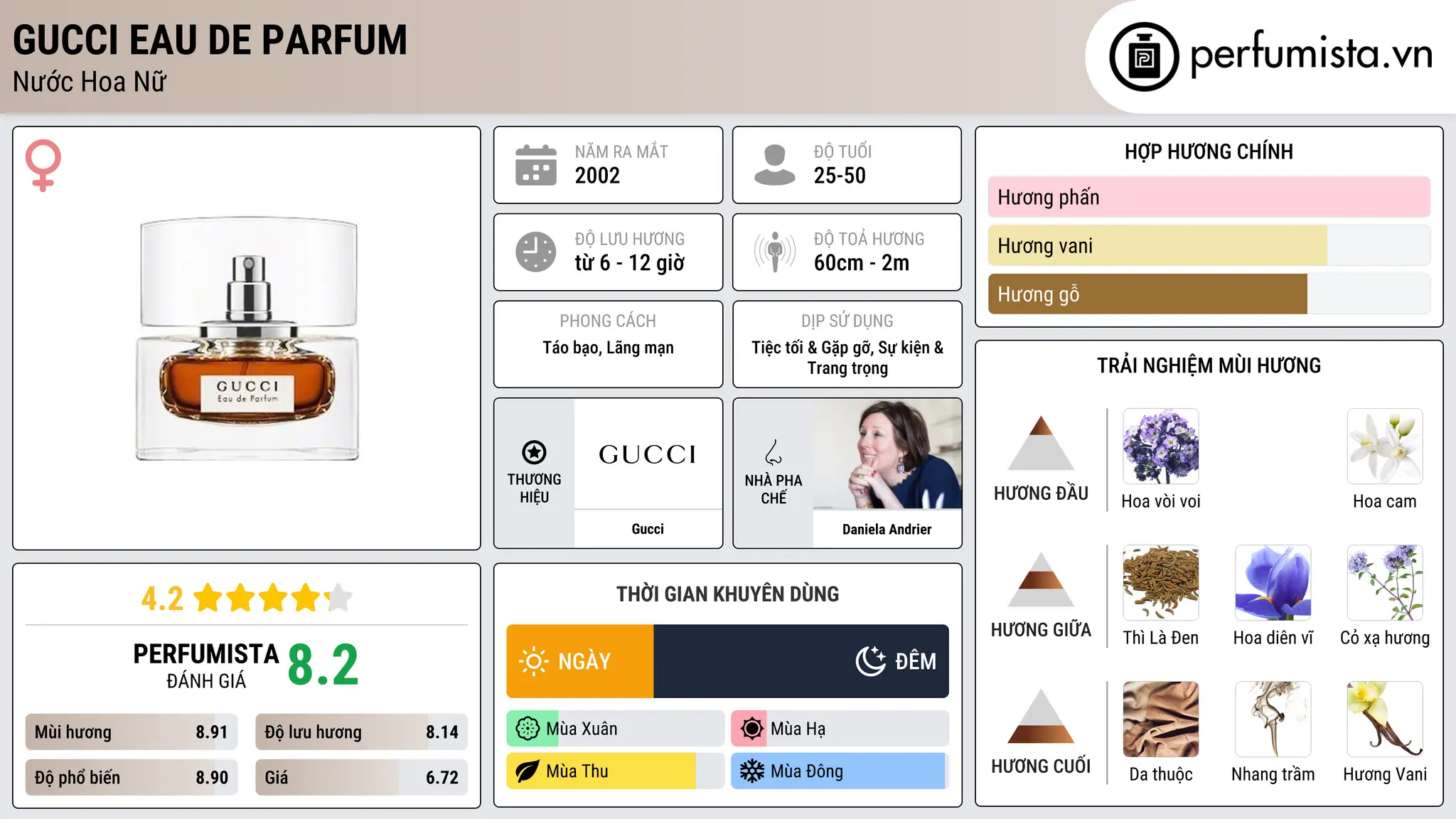The height and width of the screenshot is (819, 1456).
Task: Click the Hương gỗ accord bar
Action: pos(1209,294)
